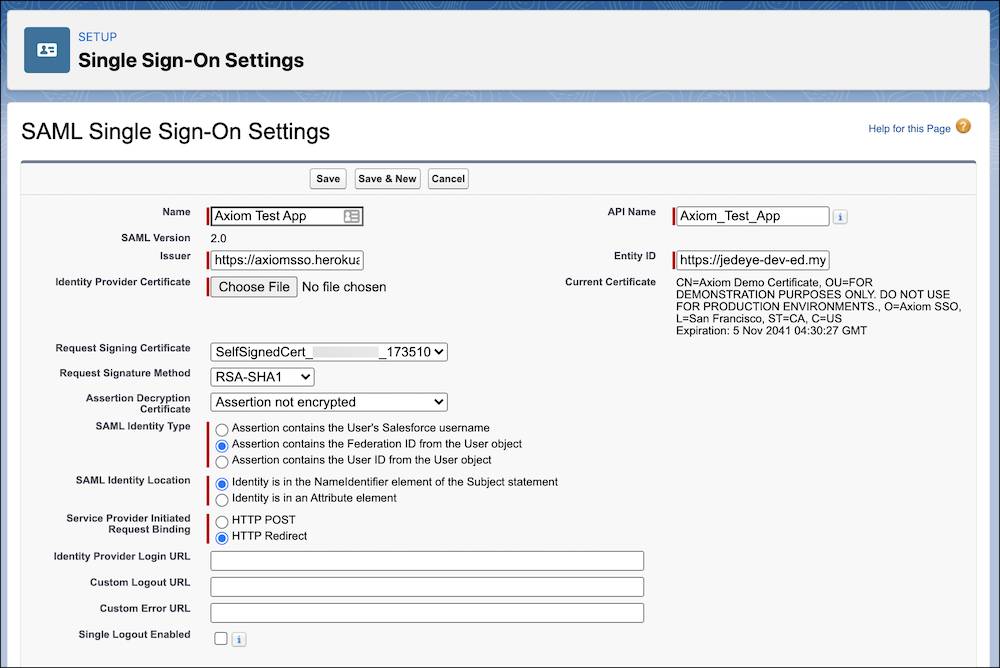Click the info icon beside Single Logout Enabled
Screen dimensions: 1000x668
[239, 639]
